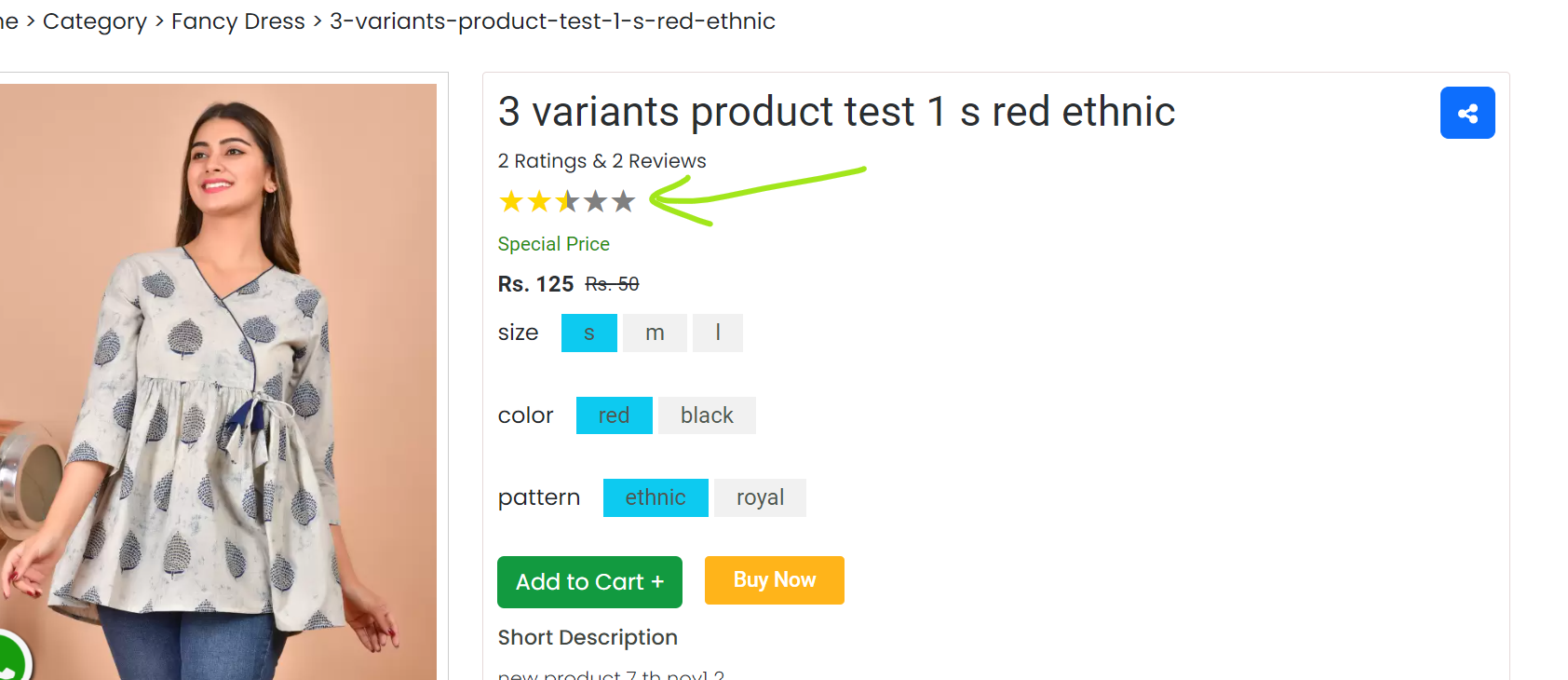Choose the red color variant
This screenshot has height=680, width=1568.
point(614,415)
